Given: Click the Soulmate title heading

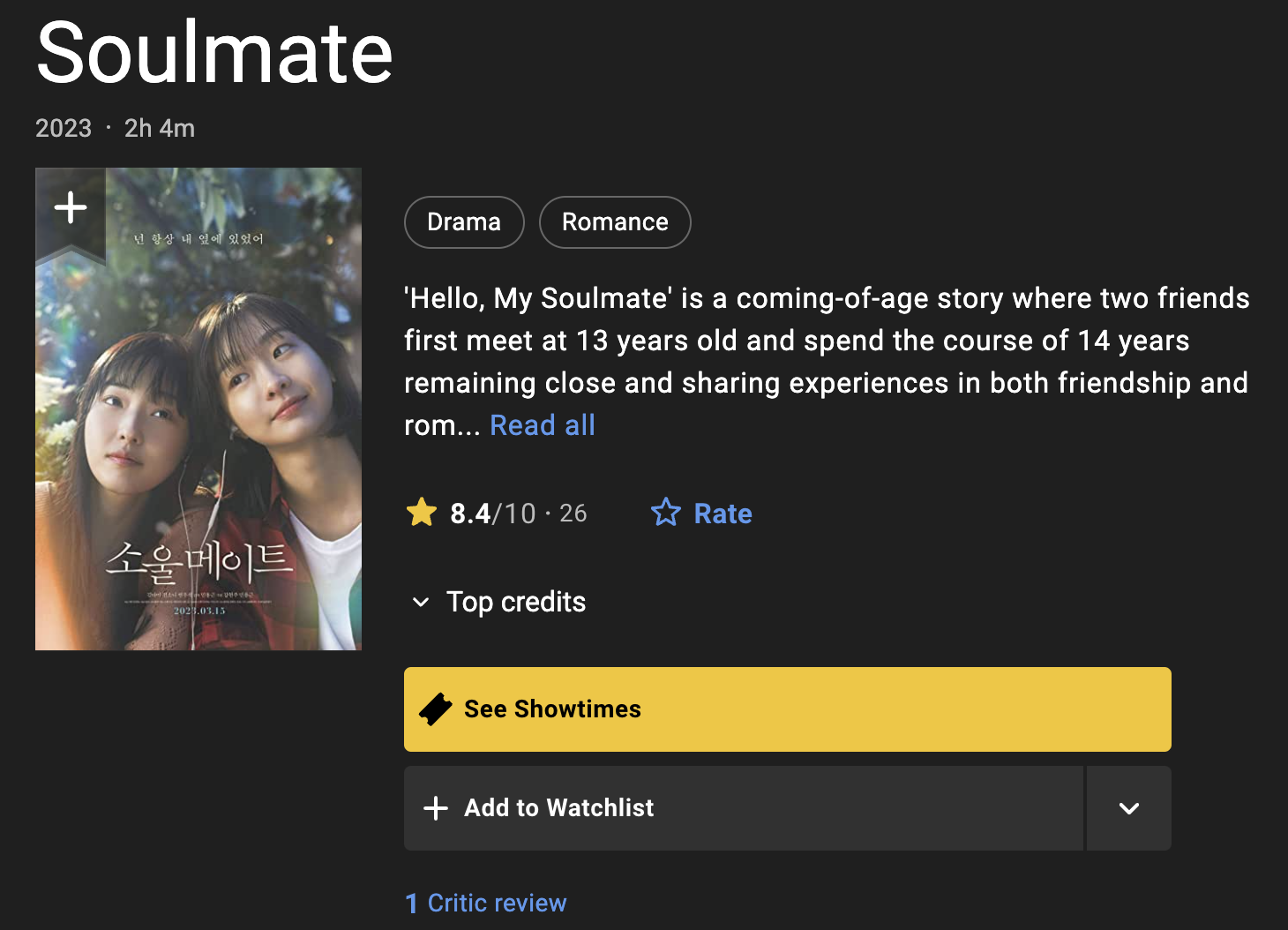Looking at the screenshot, I should [214, 53].
